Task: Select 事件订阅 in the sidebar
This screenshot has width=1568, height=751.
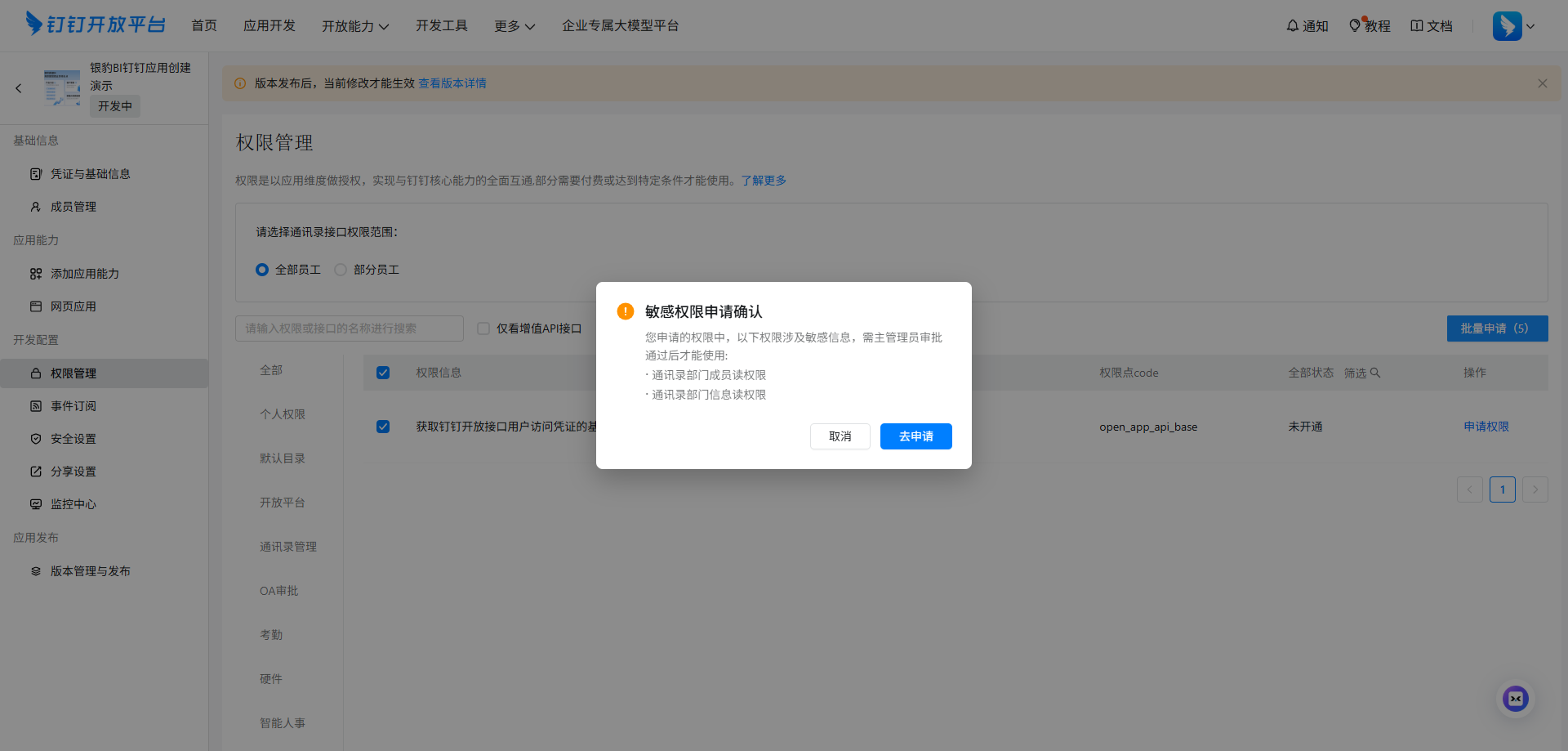Action: pyautogui.click(x=73, y=405)
